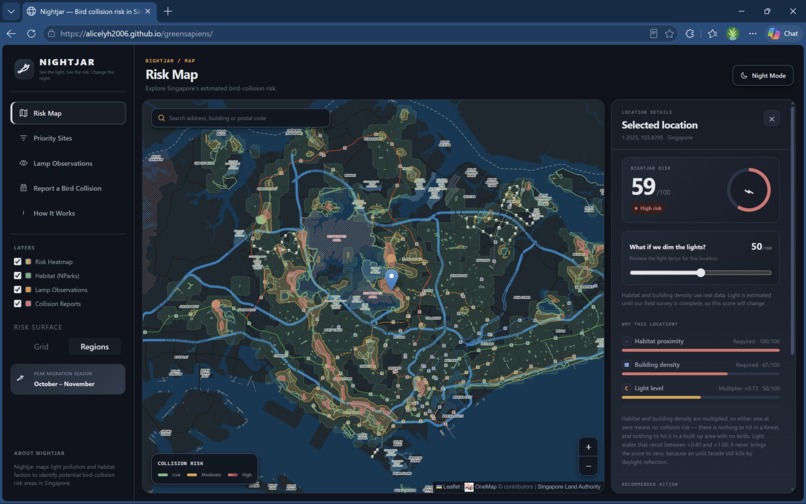This screenshot has width=806, height=504.
Task: Open How It Works page
Action: coord(68,213)
